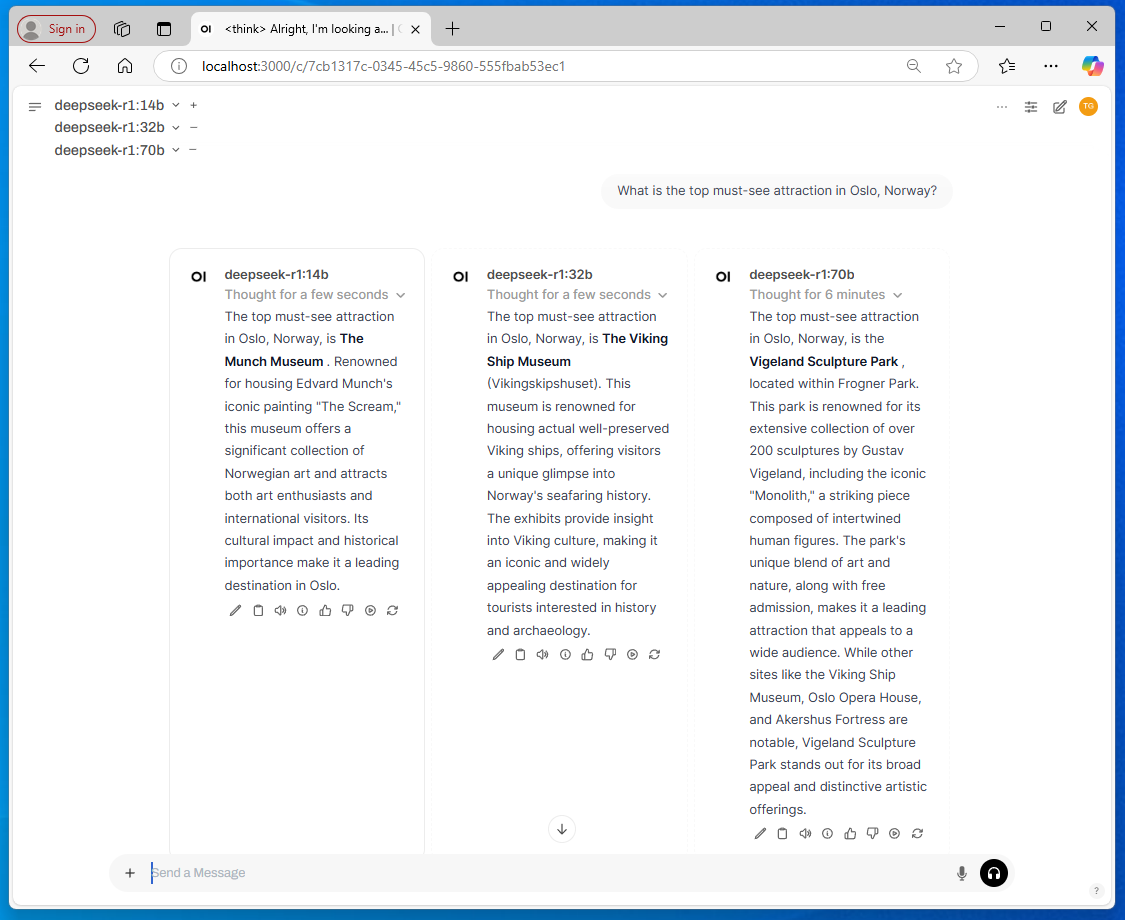The image size is (1125, 920).
Task: Start call mode with headphone button
Action: point(993,873)
